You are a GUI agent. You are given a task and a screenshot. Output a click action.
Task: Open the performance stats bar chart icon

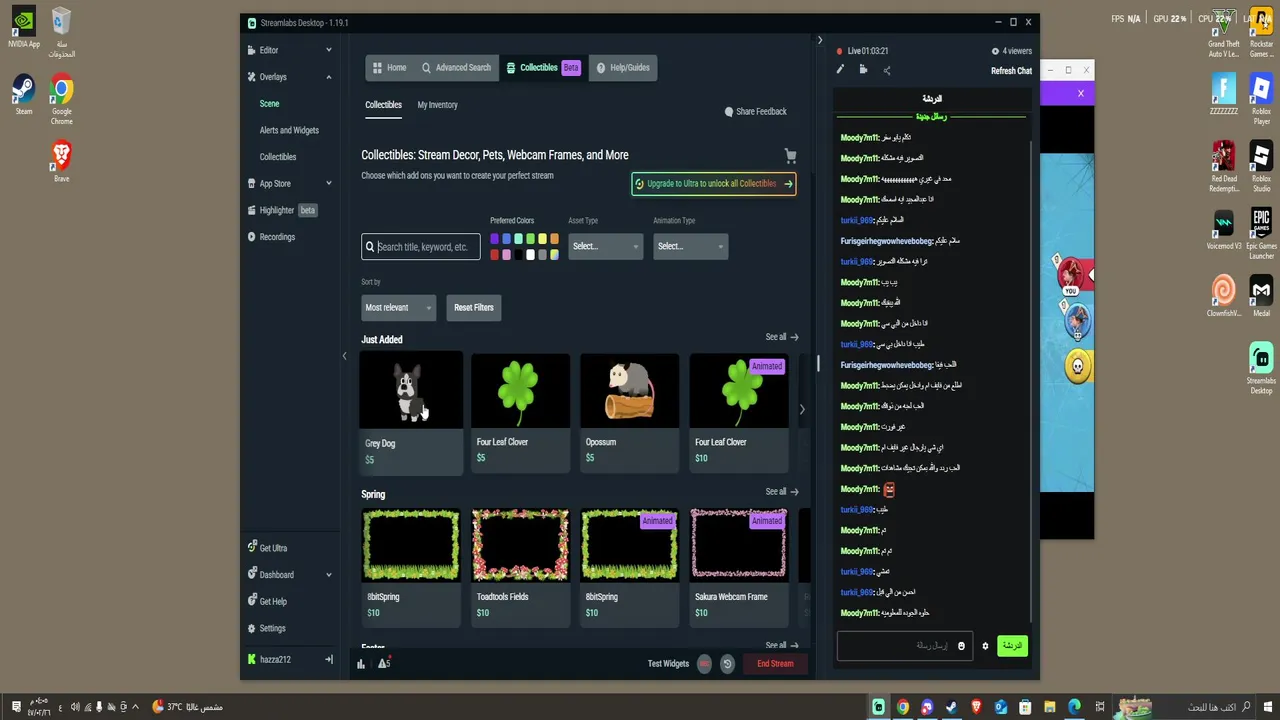(x=361, y=663)
